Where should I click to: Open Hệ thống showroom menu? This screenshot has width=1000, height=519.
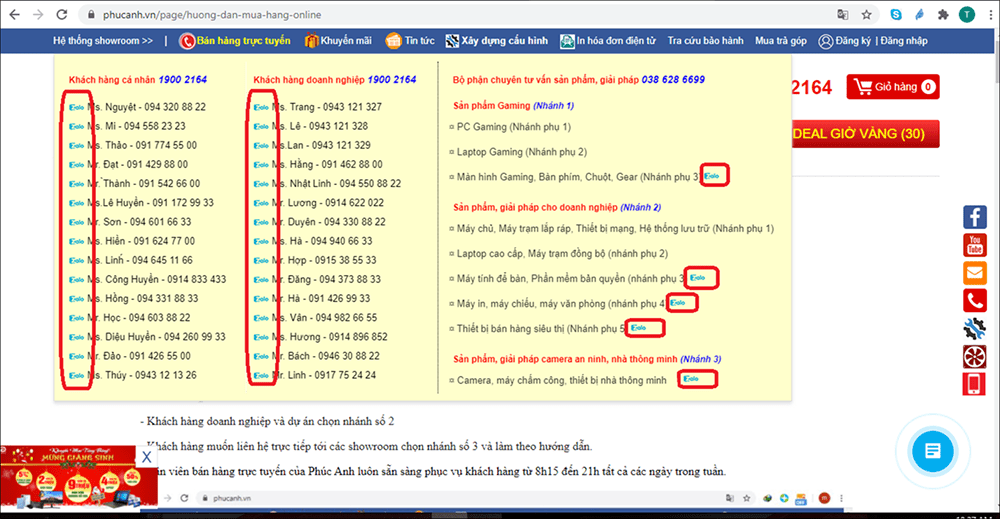(103, 41)
